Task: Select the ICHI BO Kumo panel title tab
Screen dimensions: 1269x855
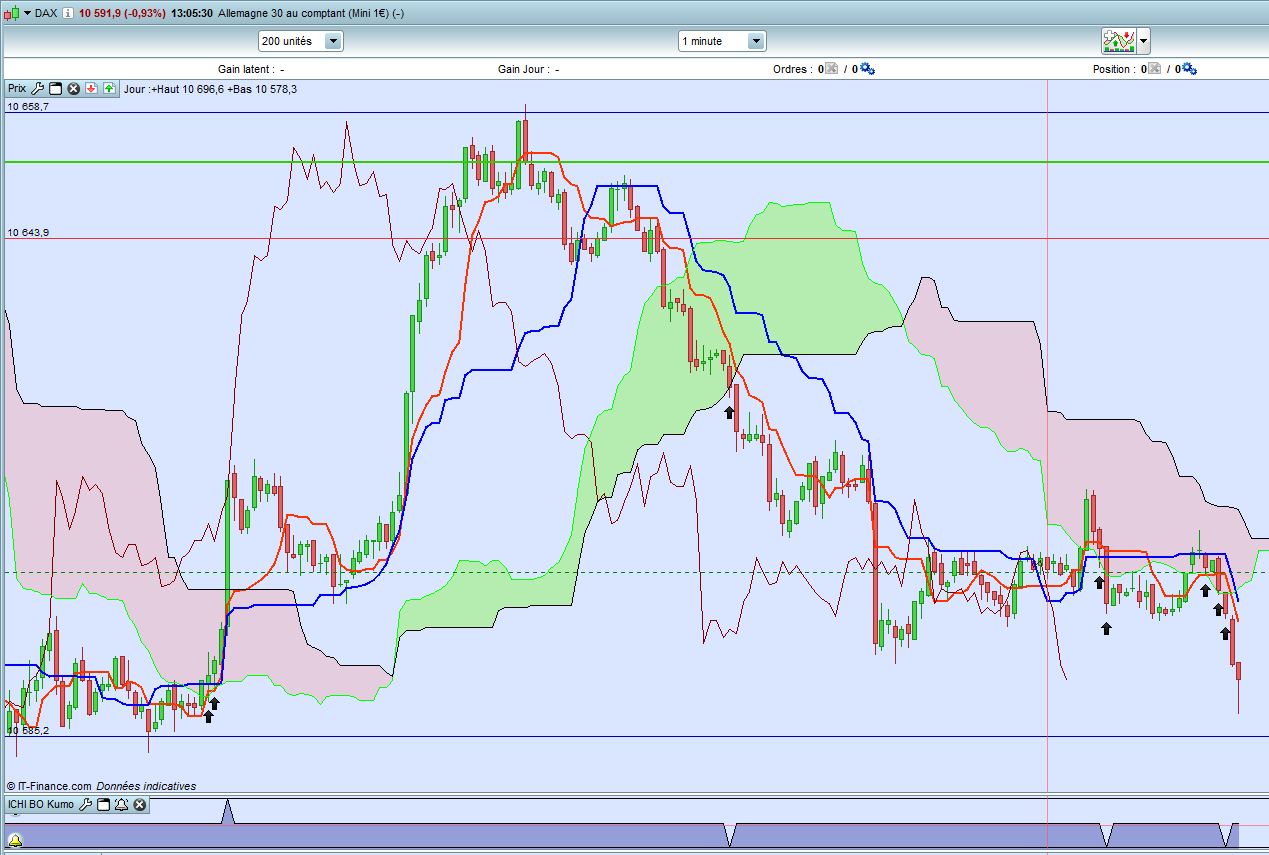Action: (40, 804)
